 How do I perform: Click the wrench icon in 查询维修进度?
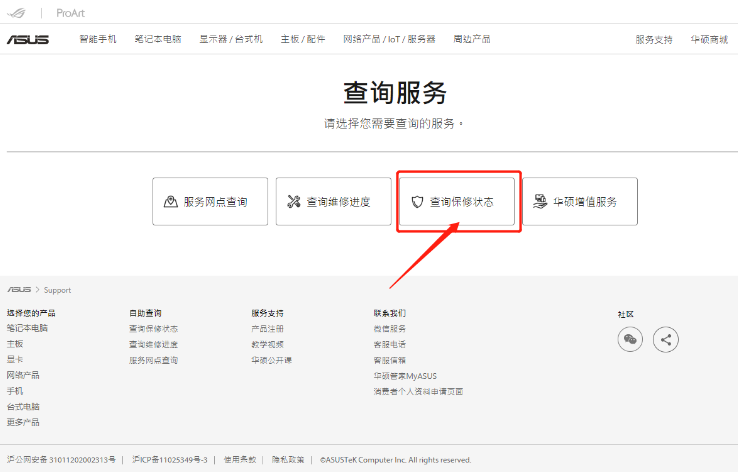pyautogui.click(x=294, y=202)
